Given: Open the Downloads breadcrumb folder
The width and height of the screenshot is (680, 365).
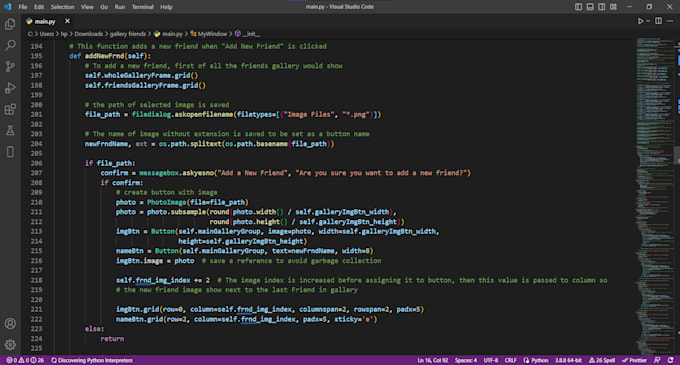Looking at the screenshot, I should [88, 34].
